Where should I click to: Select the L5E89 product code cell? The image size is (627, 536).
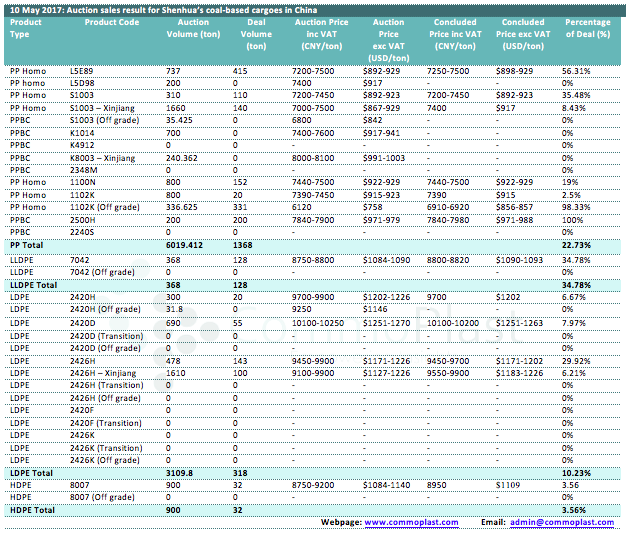click(82, 71)
